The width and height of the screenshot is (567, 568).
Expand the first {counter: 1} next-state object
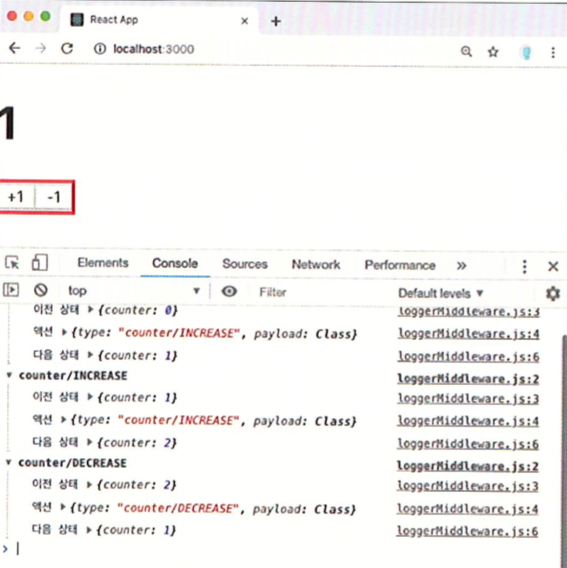(x=91, y=355)
